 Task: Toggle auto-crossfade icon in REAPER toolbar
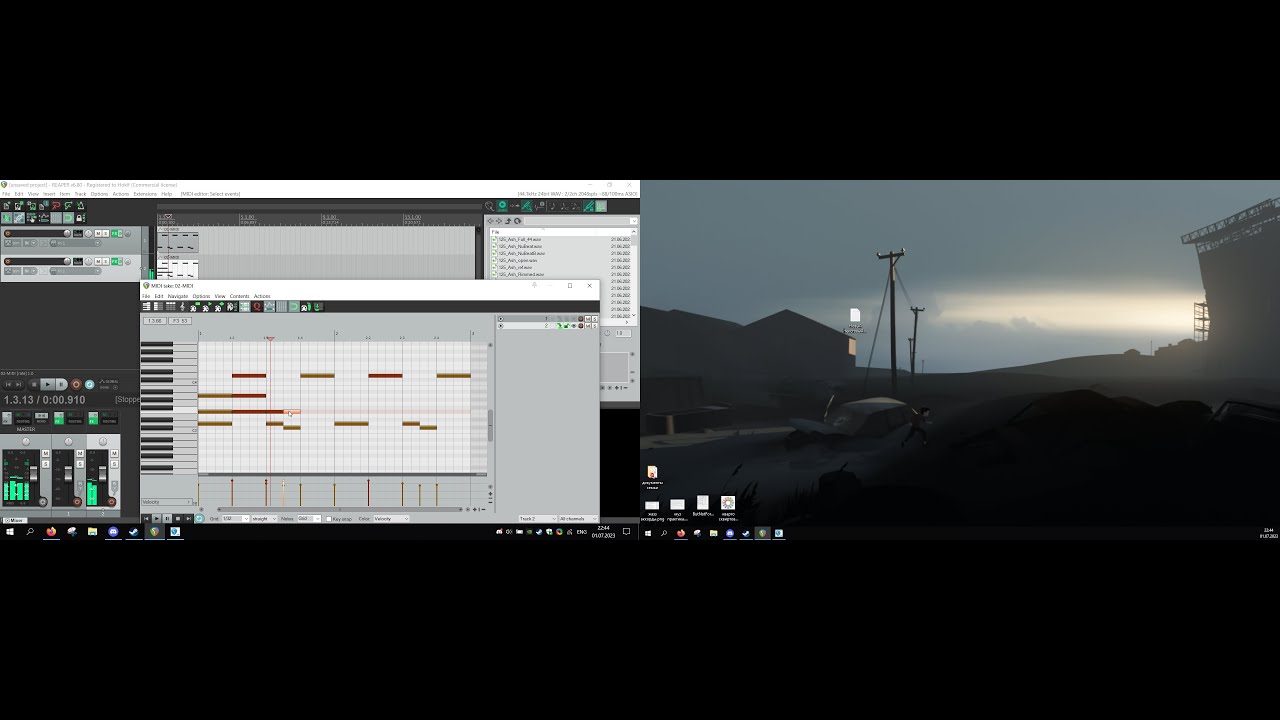click(7, 218)
